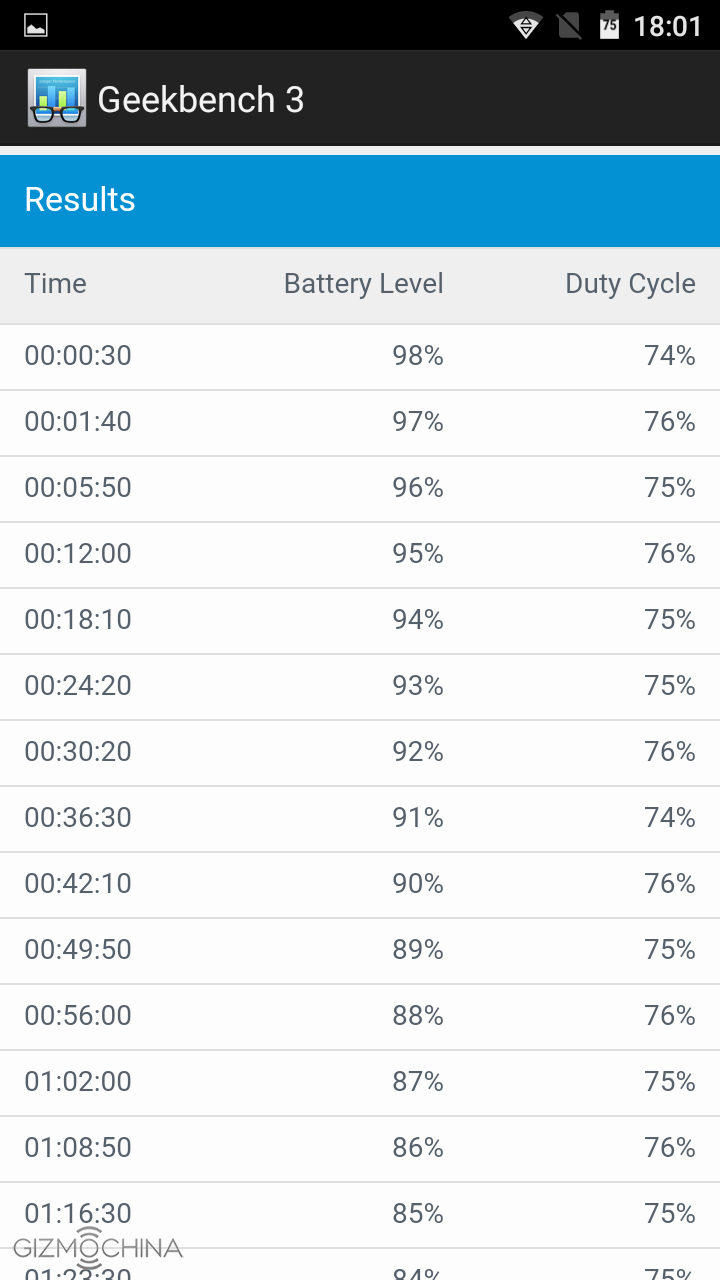Image resolution: width=720 pixels, height=1280 pixels.
Task: Select the 00:49:50 result row
Action: (360, 950)
